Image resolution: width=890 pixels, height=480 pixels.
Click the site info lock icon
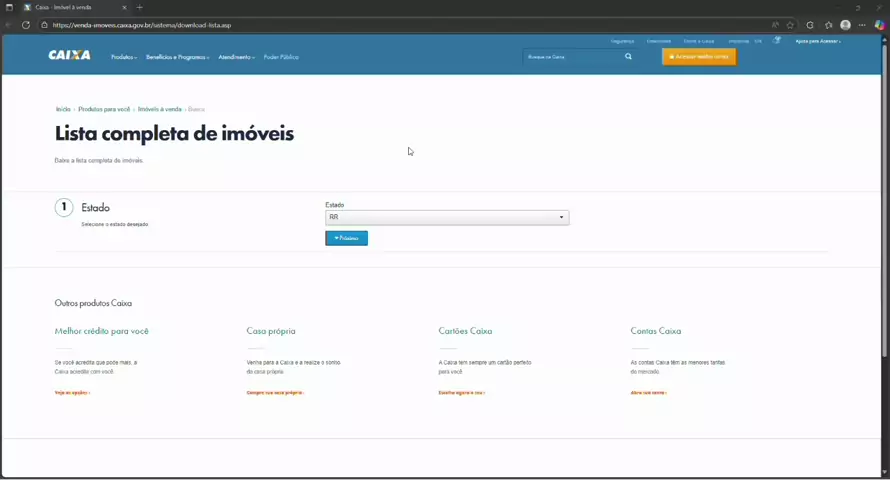point(44,25)
